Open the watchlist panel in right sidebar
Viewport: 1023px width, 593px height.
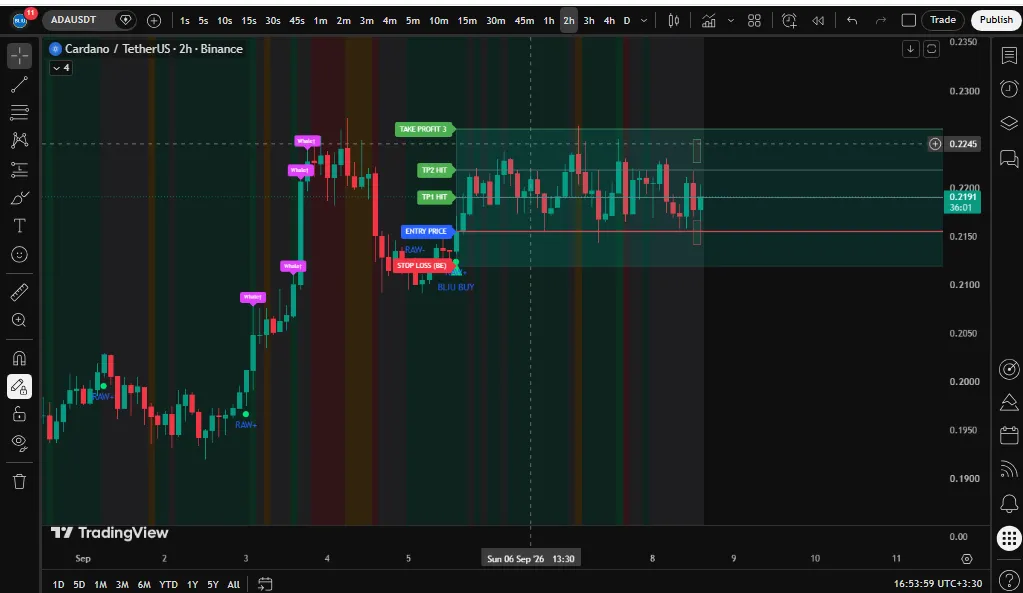pos(1009,56)
